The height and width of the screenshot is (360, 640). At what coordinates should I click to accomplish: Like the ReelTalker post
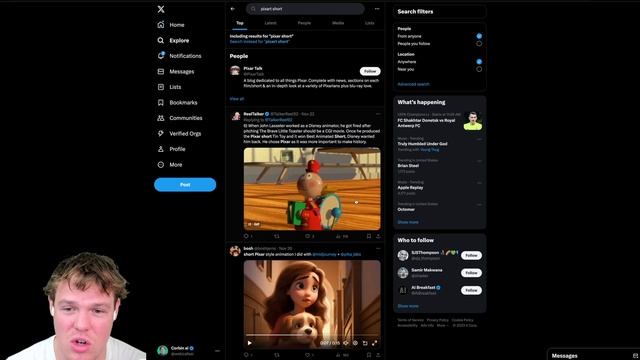[x=307, y=236]
